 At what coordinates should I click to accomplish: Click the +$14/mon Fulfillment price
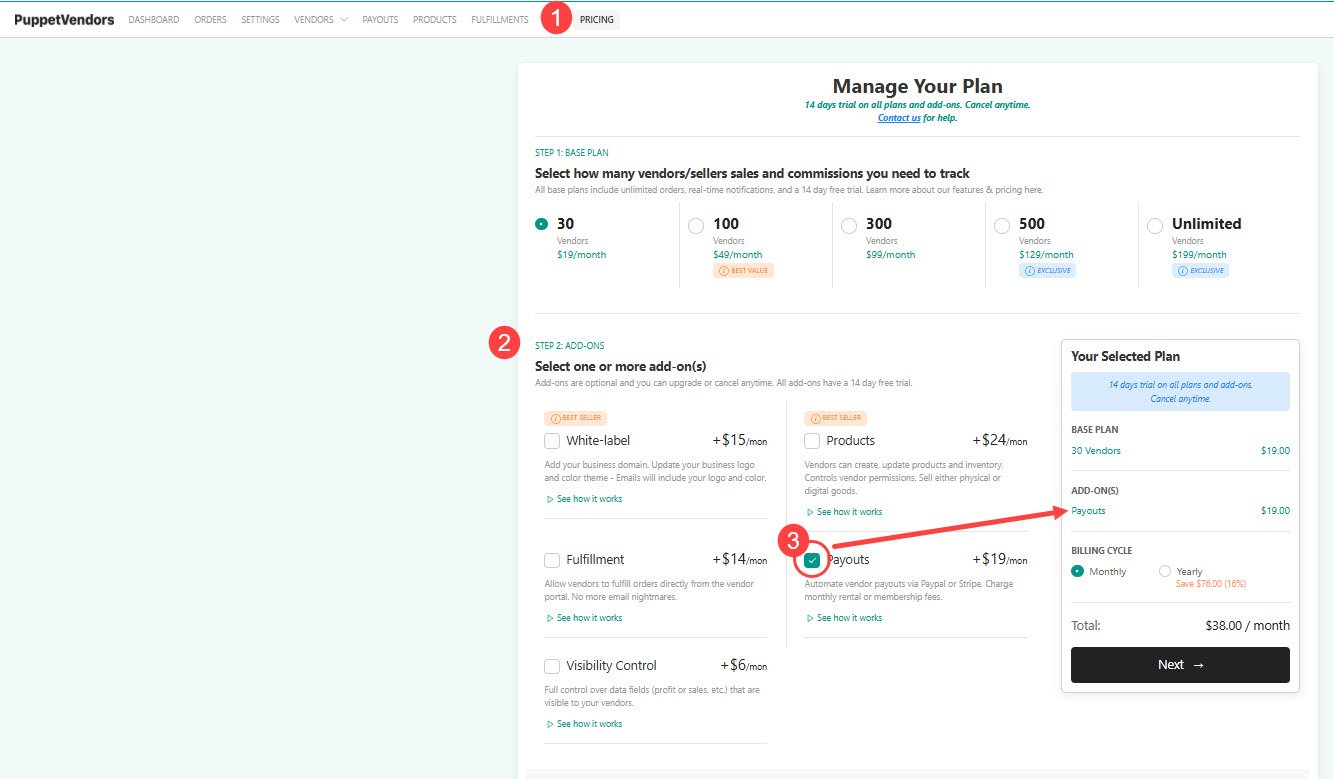pyautogui.click(x=740, y=560)
